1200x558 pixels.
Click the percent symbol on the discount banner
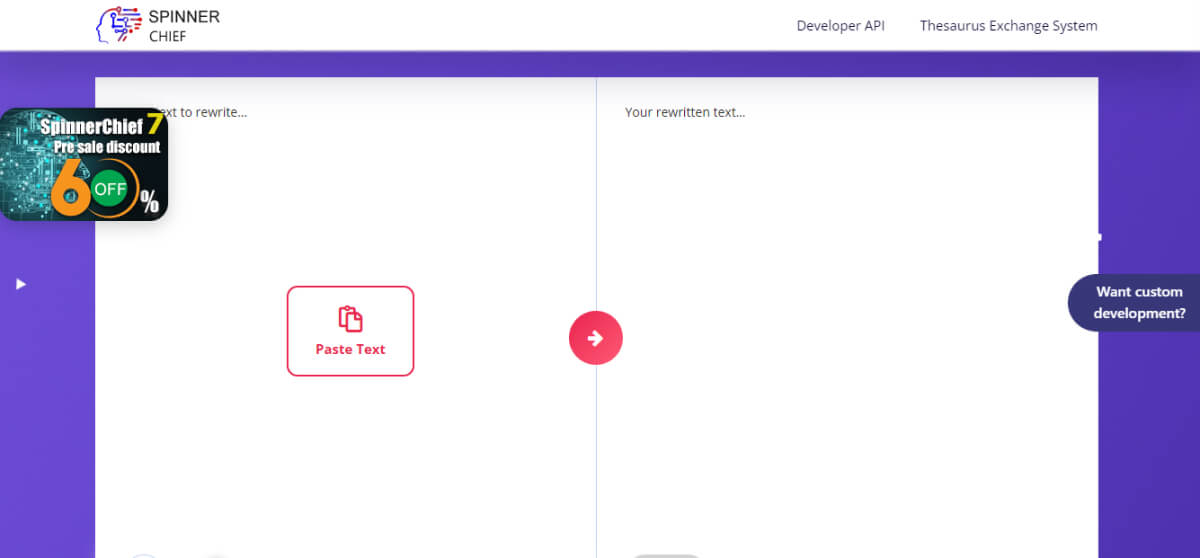[x=149, y=203]
